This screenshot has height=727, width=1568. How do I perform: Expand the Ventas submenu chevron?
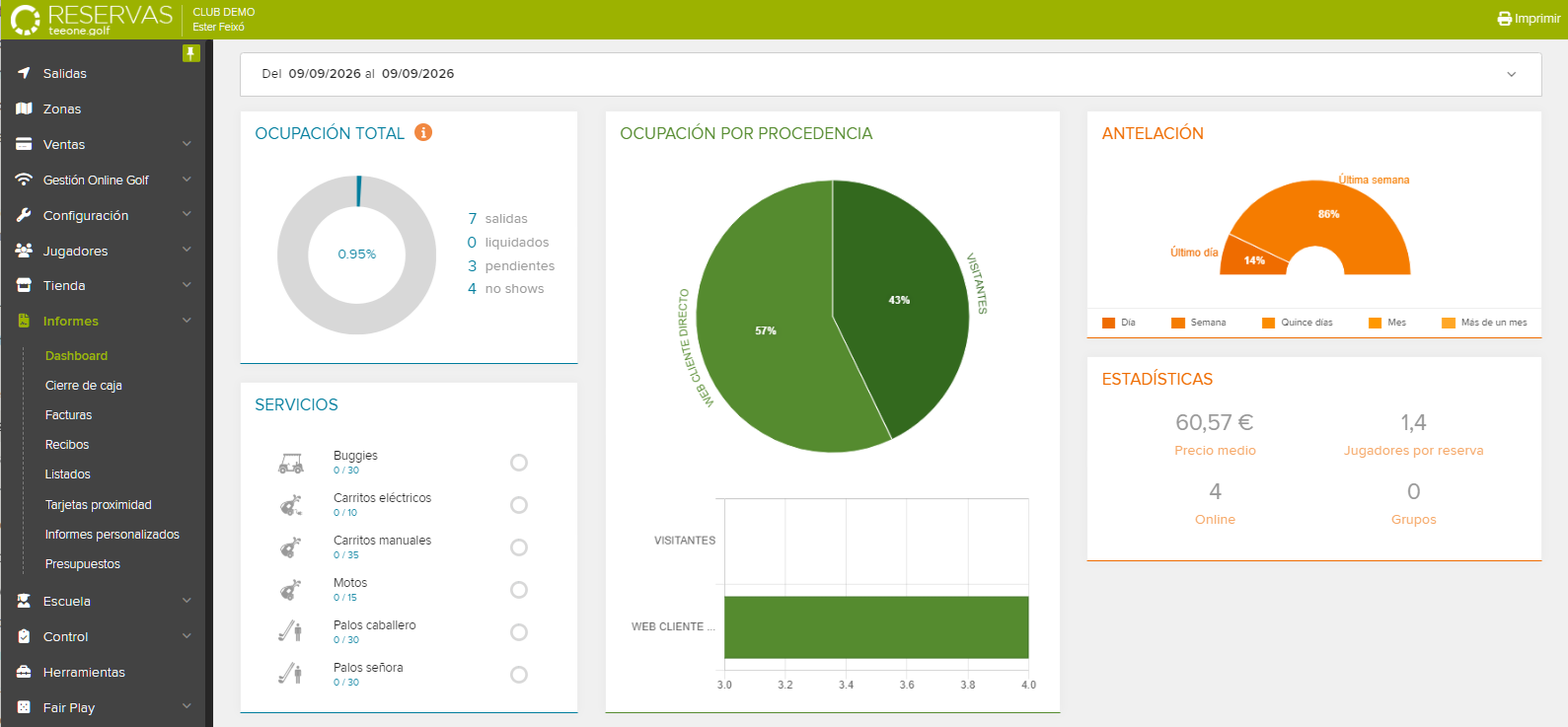(x=187, y=144)
